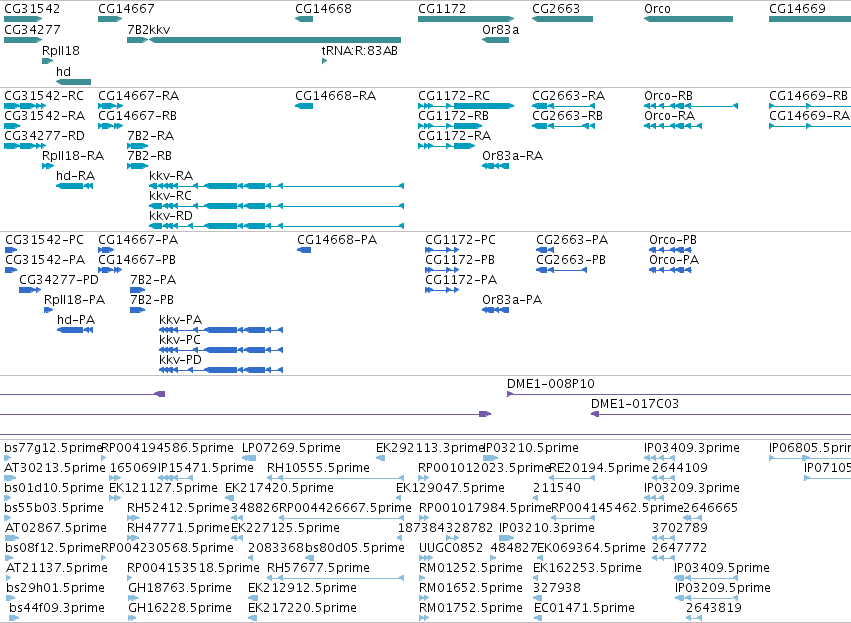The height and width of the screenshot is (623, 851).
Task: Click the kkv-RA transcript label
Action: click(x=171, y=176)
